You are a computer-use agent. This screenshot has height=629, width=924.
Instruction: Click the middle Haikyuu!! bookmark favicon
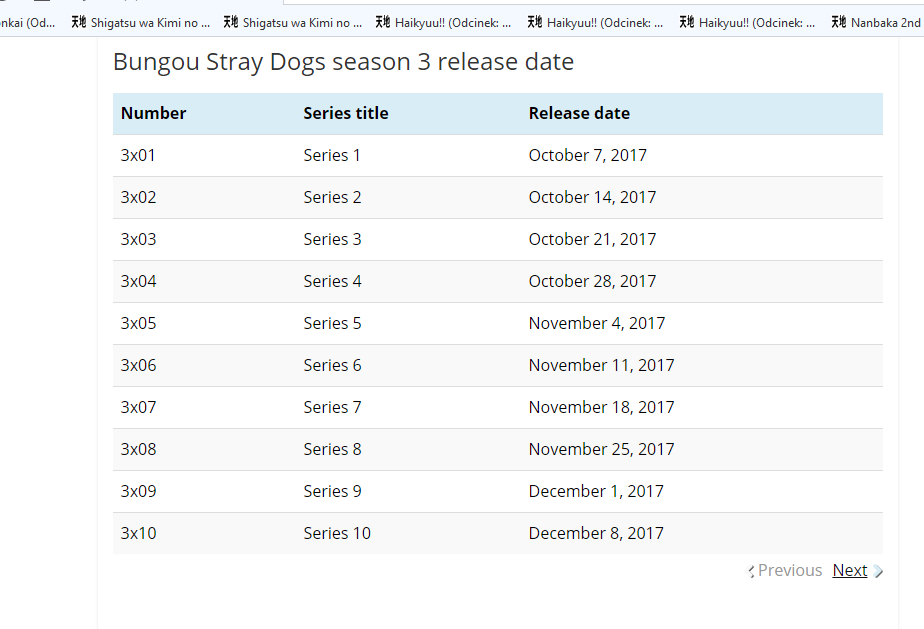pyautogui.click(x=534, y=22)
